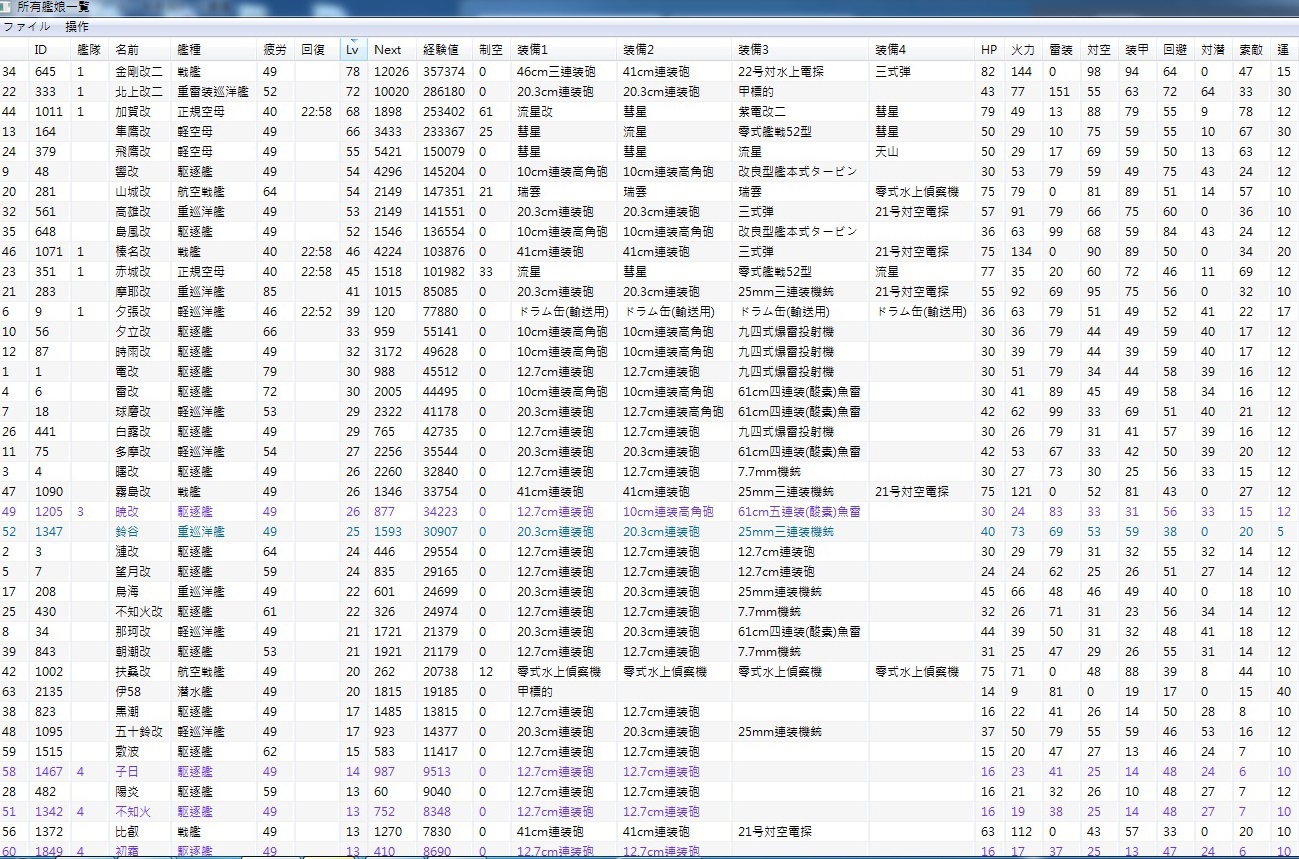Select the blue 鈴谷 heavy cruiser row
Screen dimensions: 1299x859
tap(127, 532)
